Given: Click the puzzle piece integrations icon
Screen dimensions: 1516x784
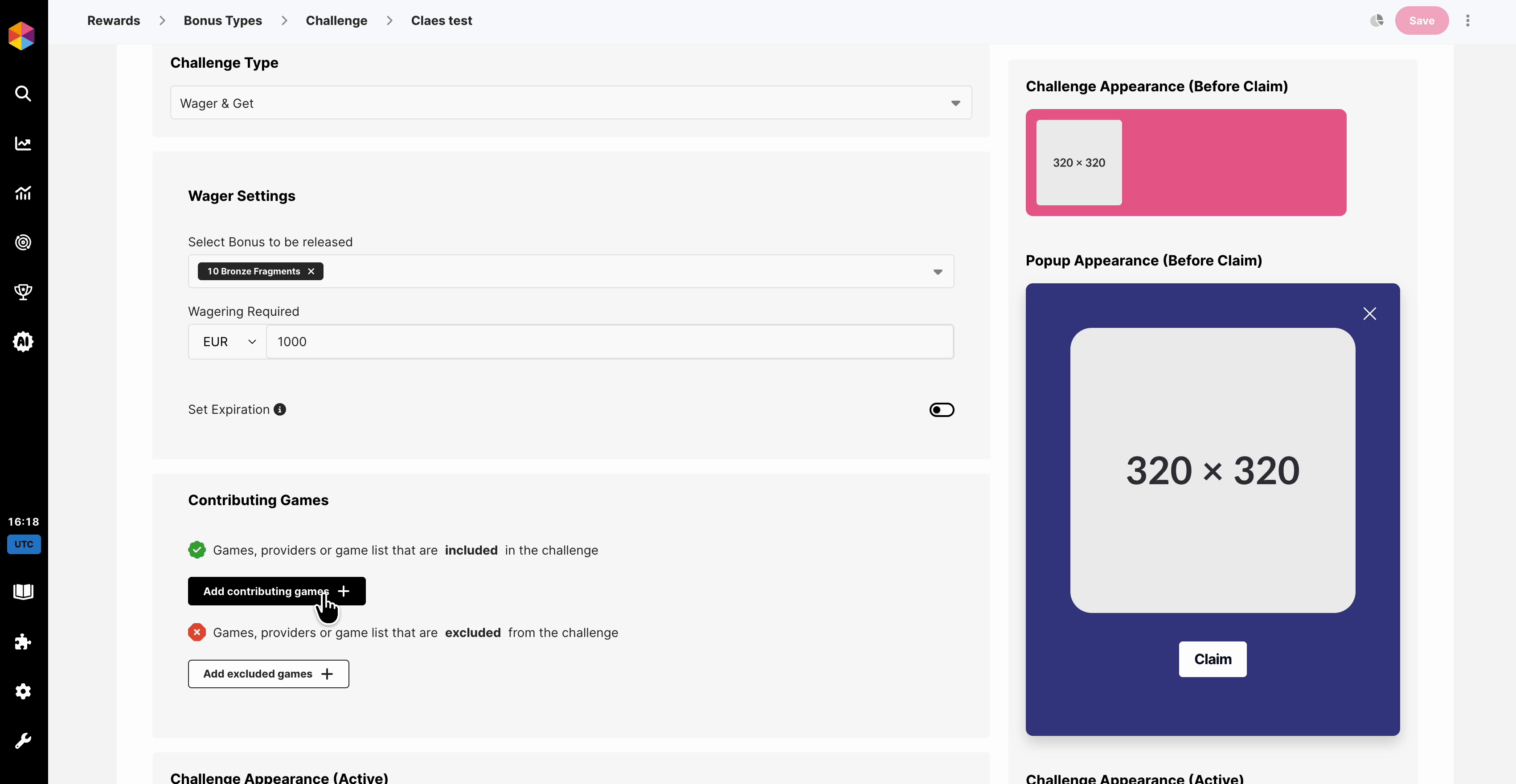Looking at the screenshot, I should 23,641.
